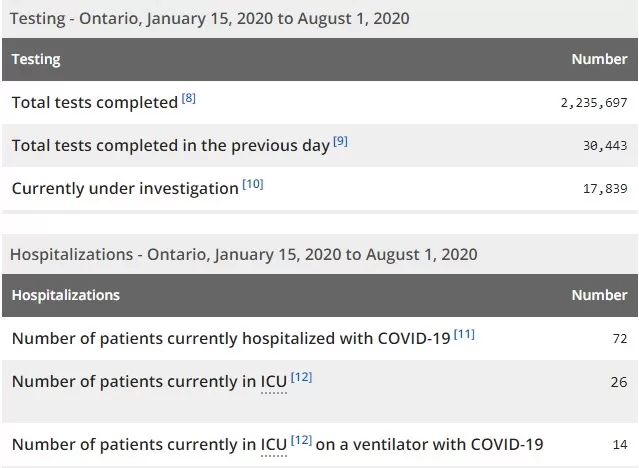Screen dimensions: 639x468
Task: Open footnote [8] beside Total tests completed
Action: [189, 98]
